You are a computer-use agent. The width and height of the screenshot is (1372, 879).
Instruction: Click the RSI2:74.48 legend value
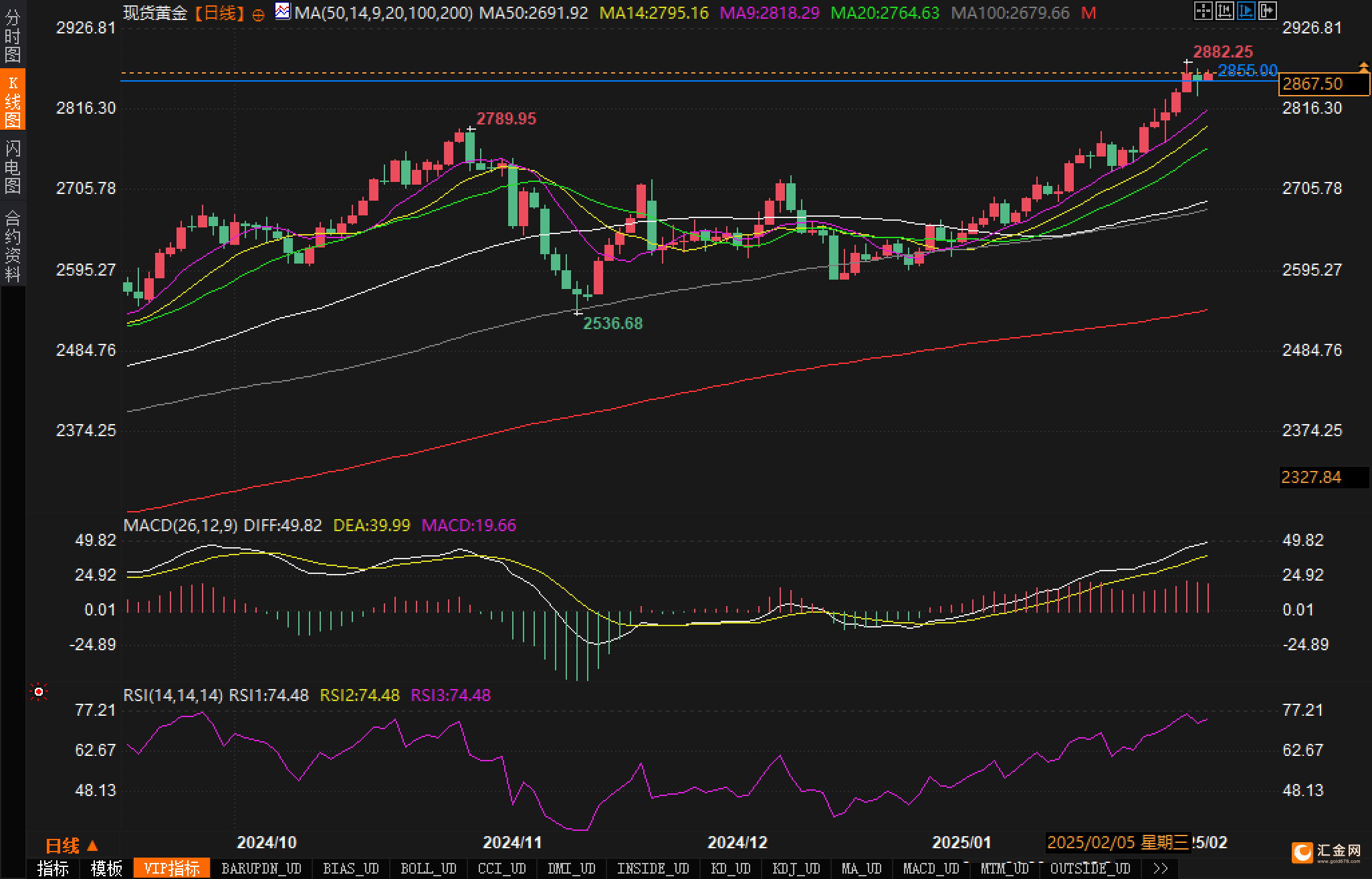point(360,695)
